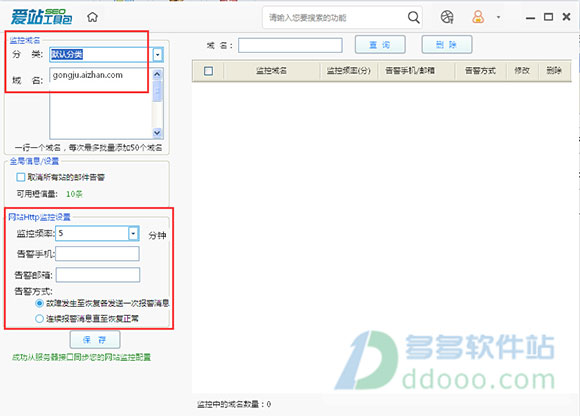Screen dimensions: 580x416
Task: Minimize the window
Action: click(530, 18)
